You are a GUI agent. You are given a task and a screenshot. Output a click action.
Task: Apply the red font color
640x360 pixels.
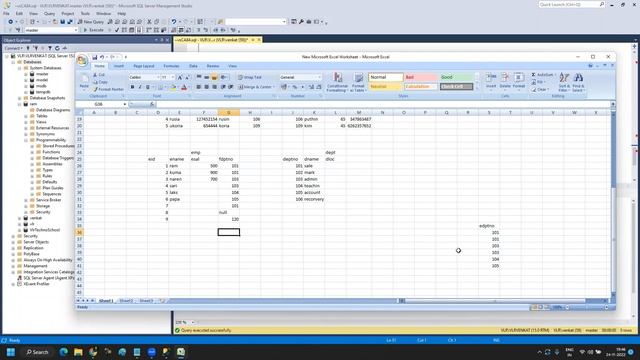(184, 87)
